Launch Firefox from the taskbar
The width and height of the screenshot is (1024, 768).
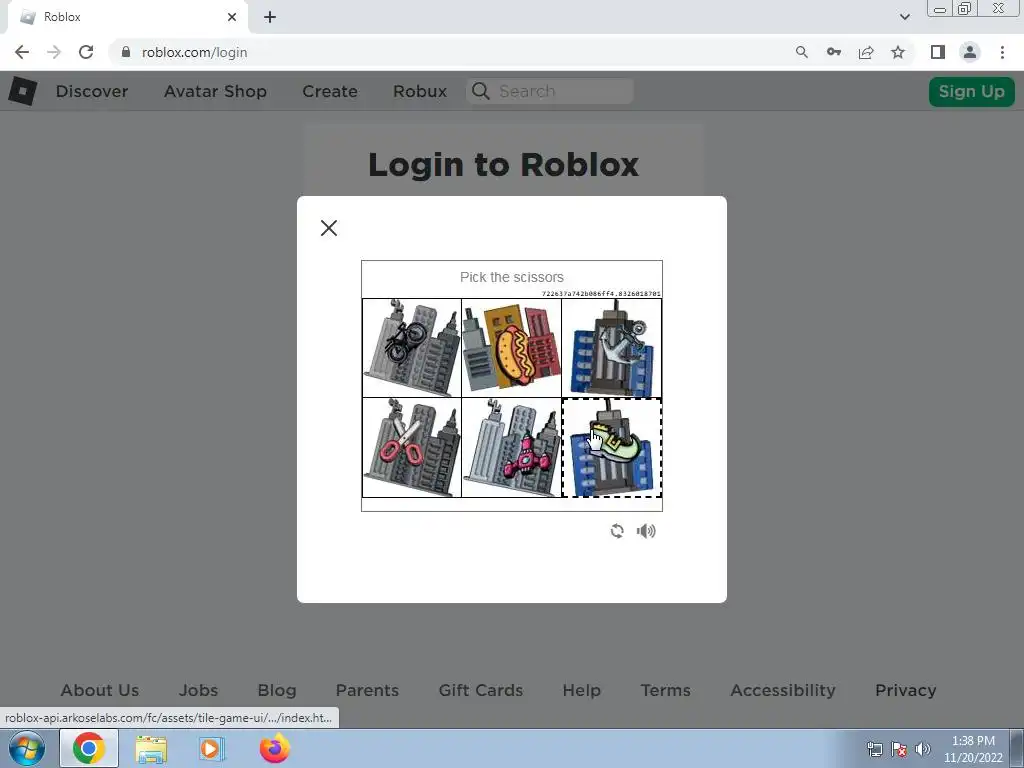274,748
